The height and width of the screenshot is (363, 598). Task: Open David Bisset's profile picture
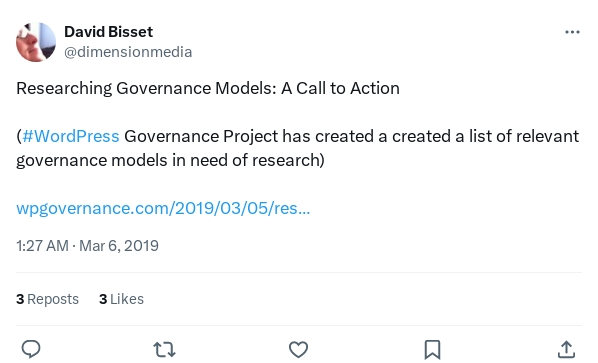click(x=36, y=42)
